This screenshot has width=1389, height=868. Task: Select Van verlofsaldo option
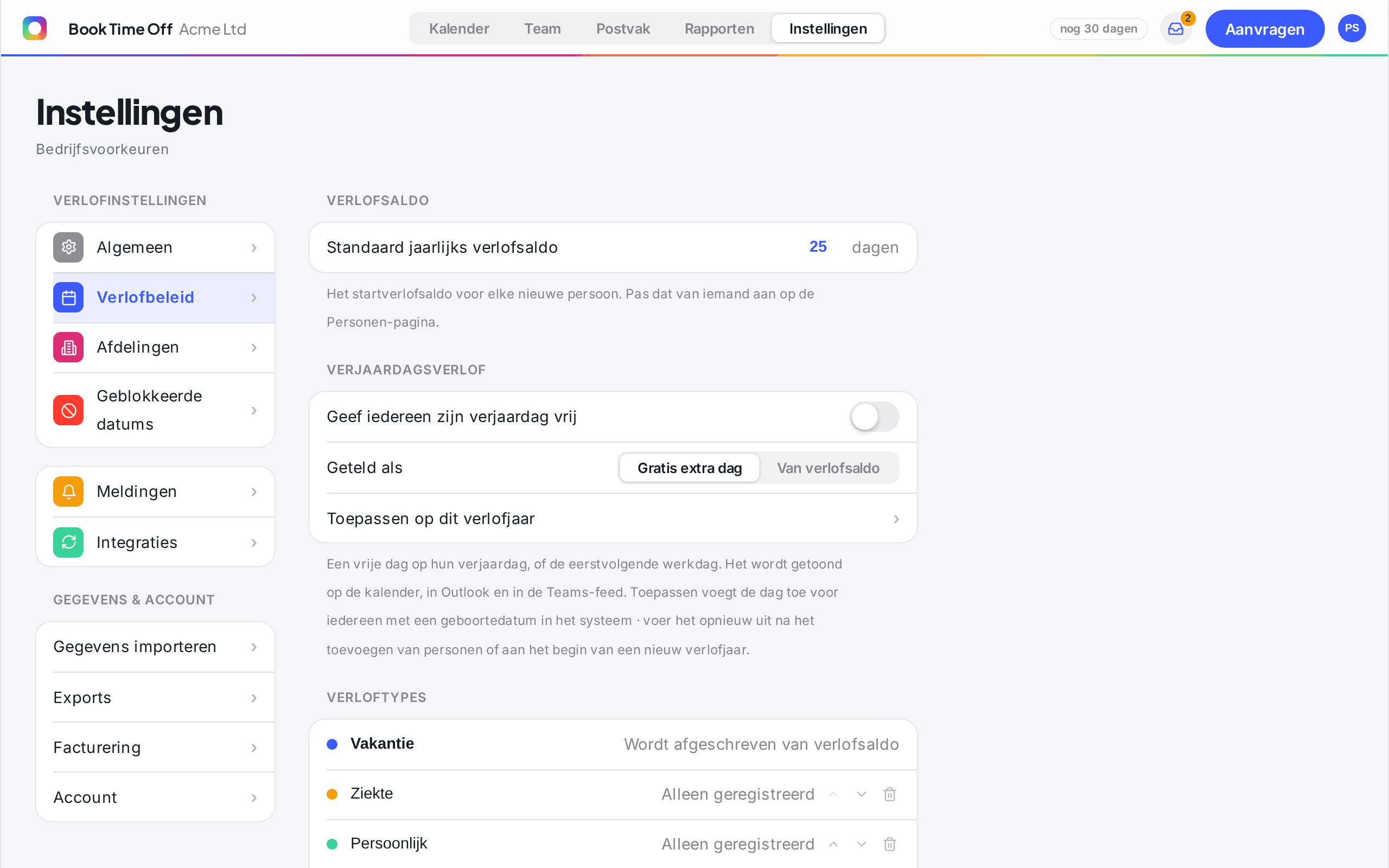tap(828, 468)
